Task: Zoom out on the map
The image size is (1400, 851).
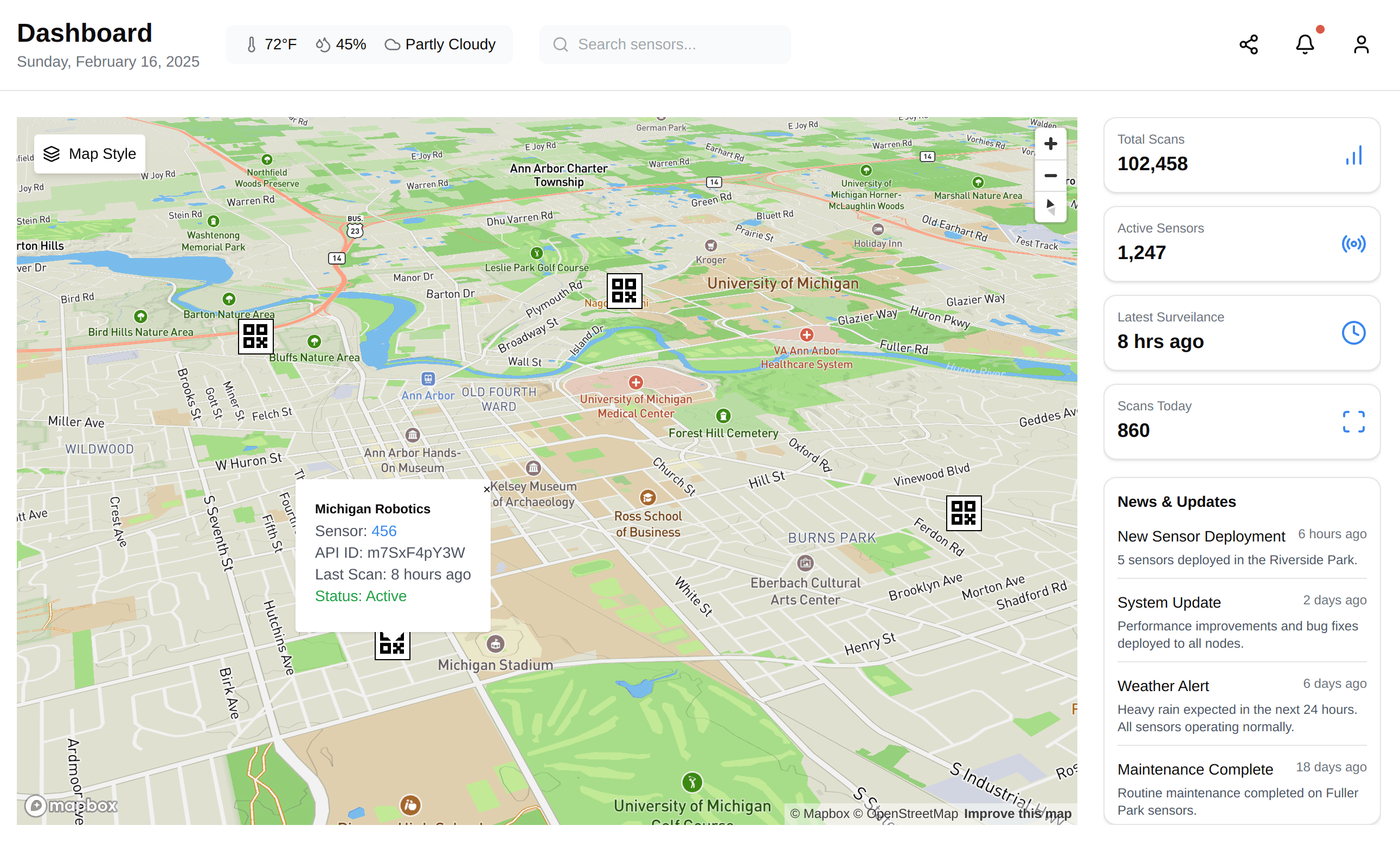Action: click(1050, 176)
